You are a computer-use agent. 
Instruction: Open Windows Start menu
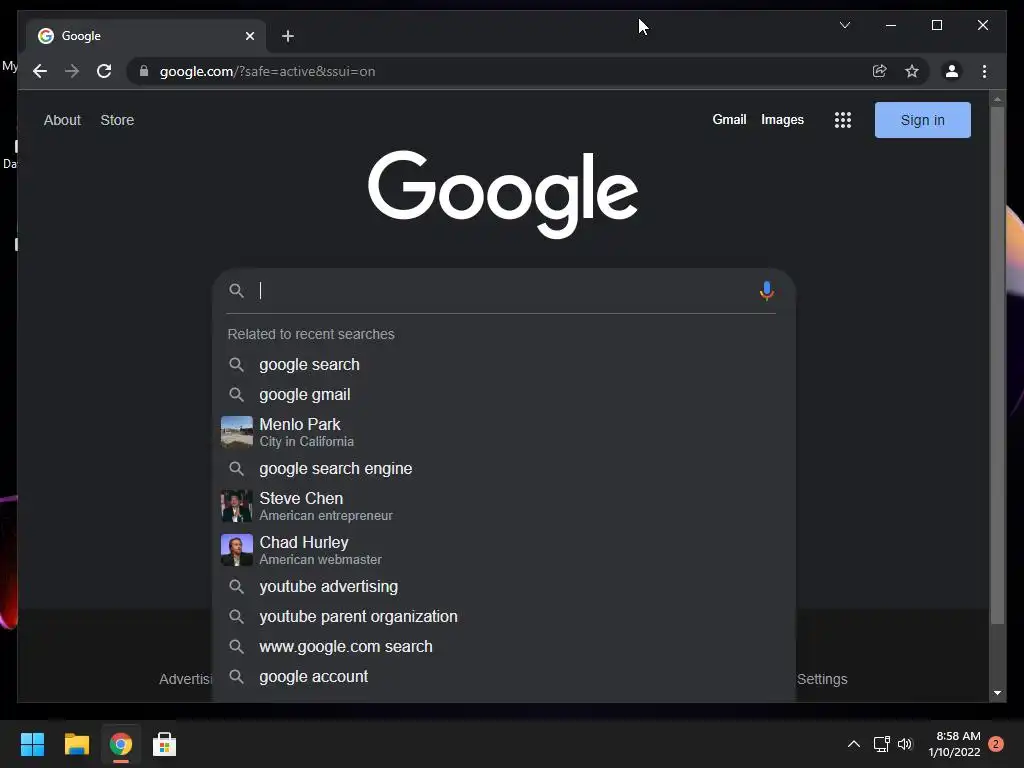coord(32,744)
